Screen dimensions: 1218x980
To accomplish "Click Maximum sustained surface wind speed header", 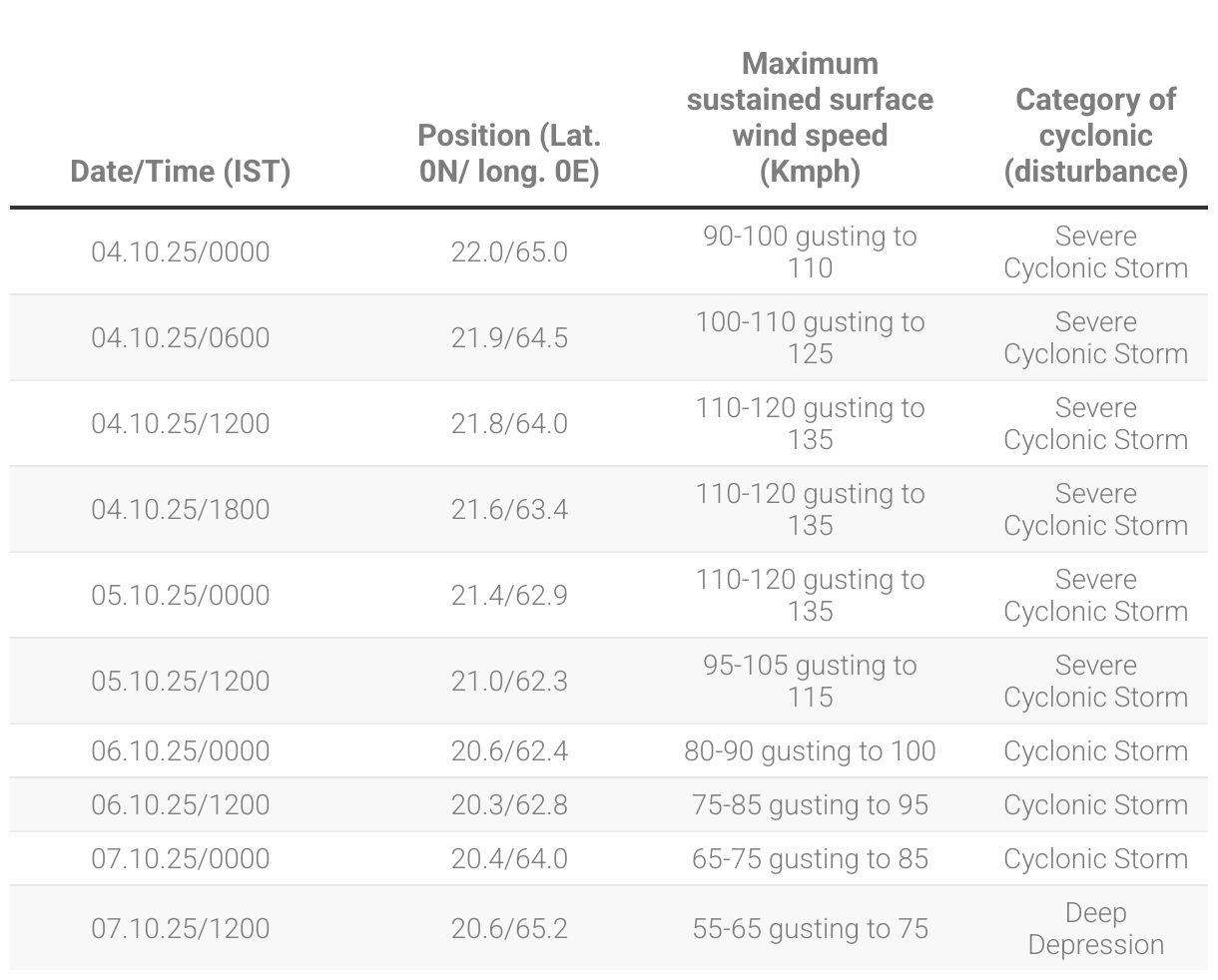I will tap(810, 117).
